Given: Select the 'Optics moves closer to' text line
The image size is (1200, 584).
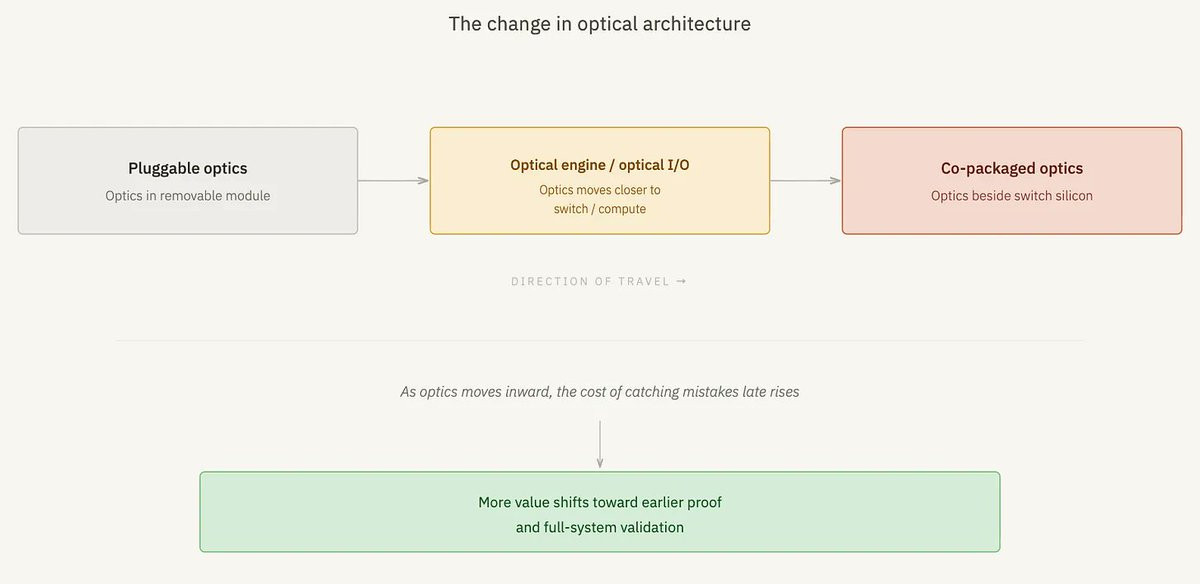Looking at the screenshot, I should tap(600, 190).
